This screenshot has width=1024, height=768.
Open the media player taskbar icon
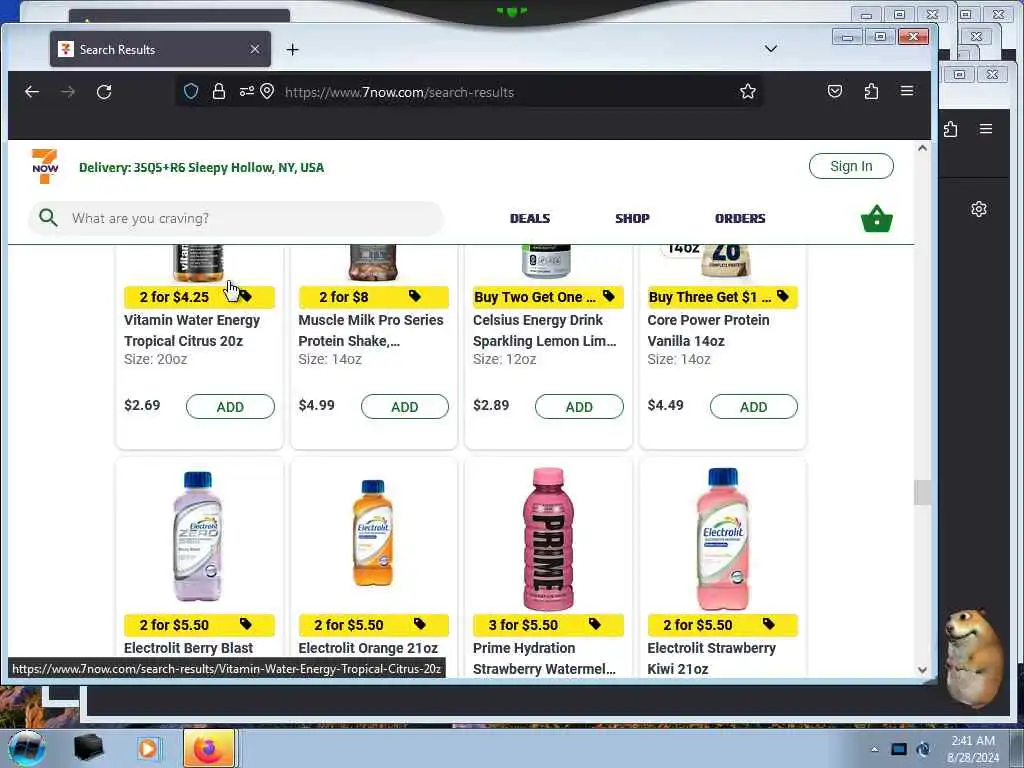click(148, 748)
